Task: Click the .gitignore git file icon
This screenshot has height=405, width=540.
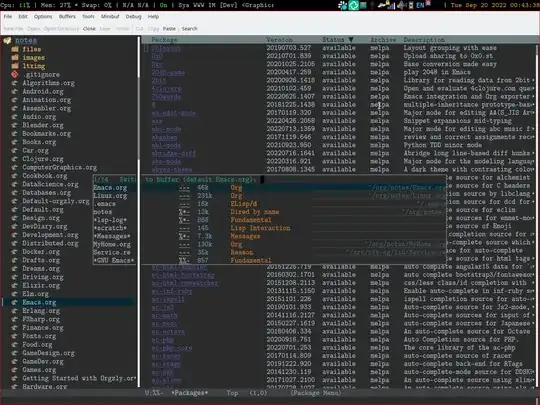Action: tap(15, 74)
